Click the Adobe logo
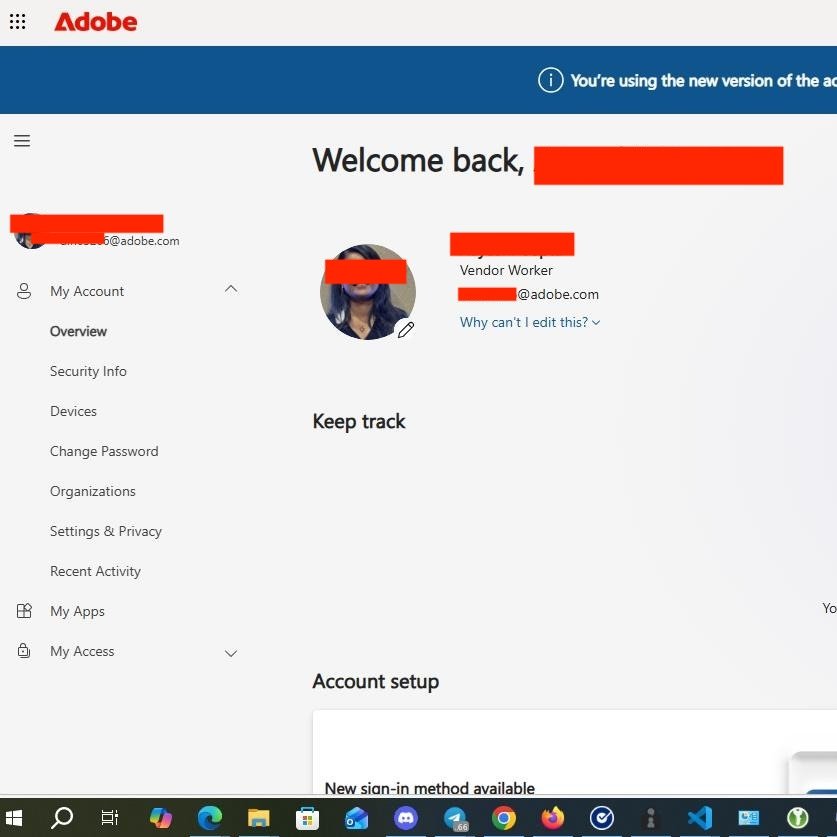This screenshot has height=837, width=837. [x=96, y=22]
